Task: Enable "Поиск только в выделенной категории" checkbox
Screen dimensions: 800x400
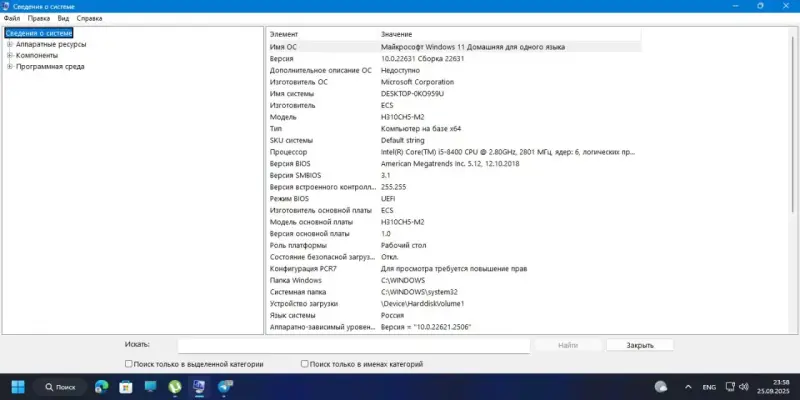Action: 129,364
